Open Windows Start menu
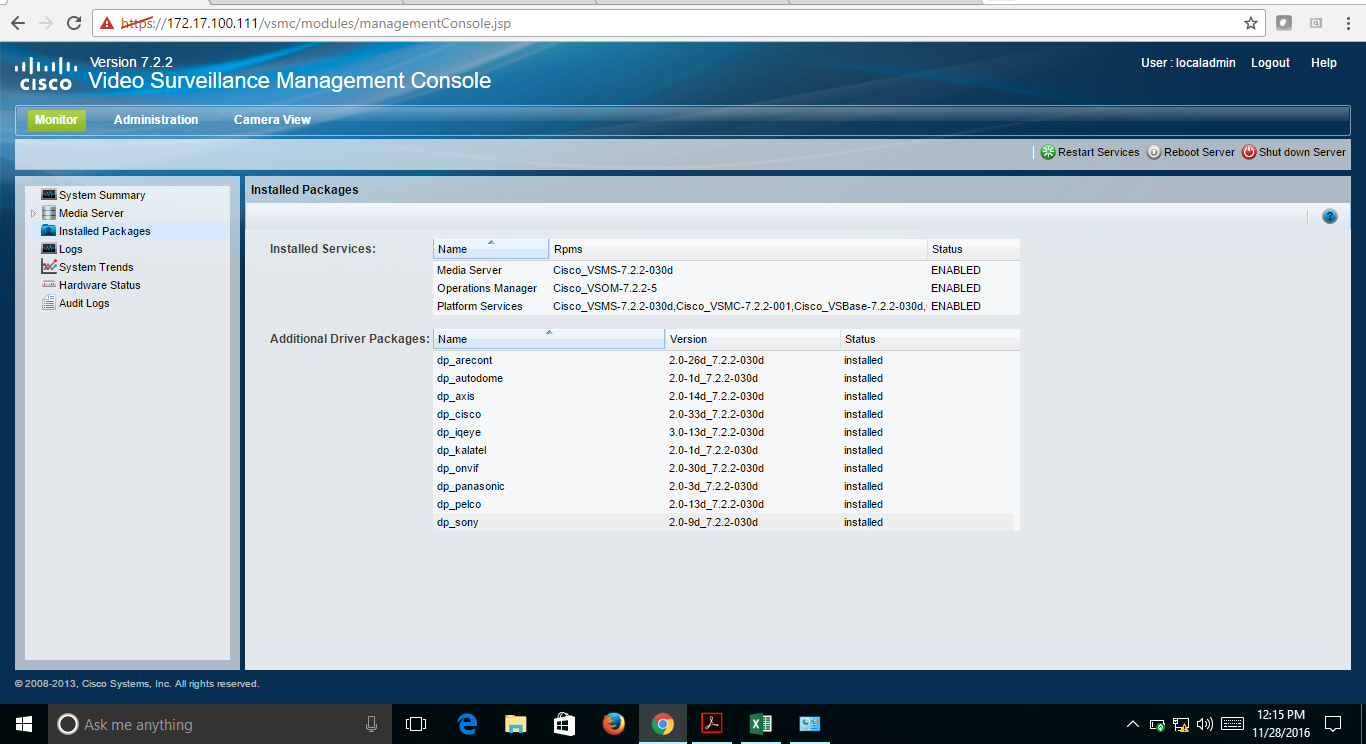 pyautogui.click(x=24, y=724)
